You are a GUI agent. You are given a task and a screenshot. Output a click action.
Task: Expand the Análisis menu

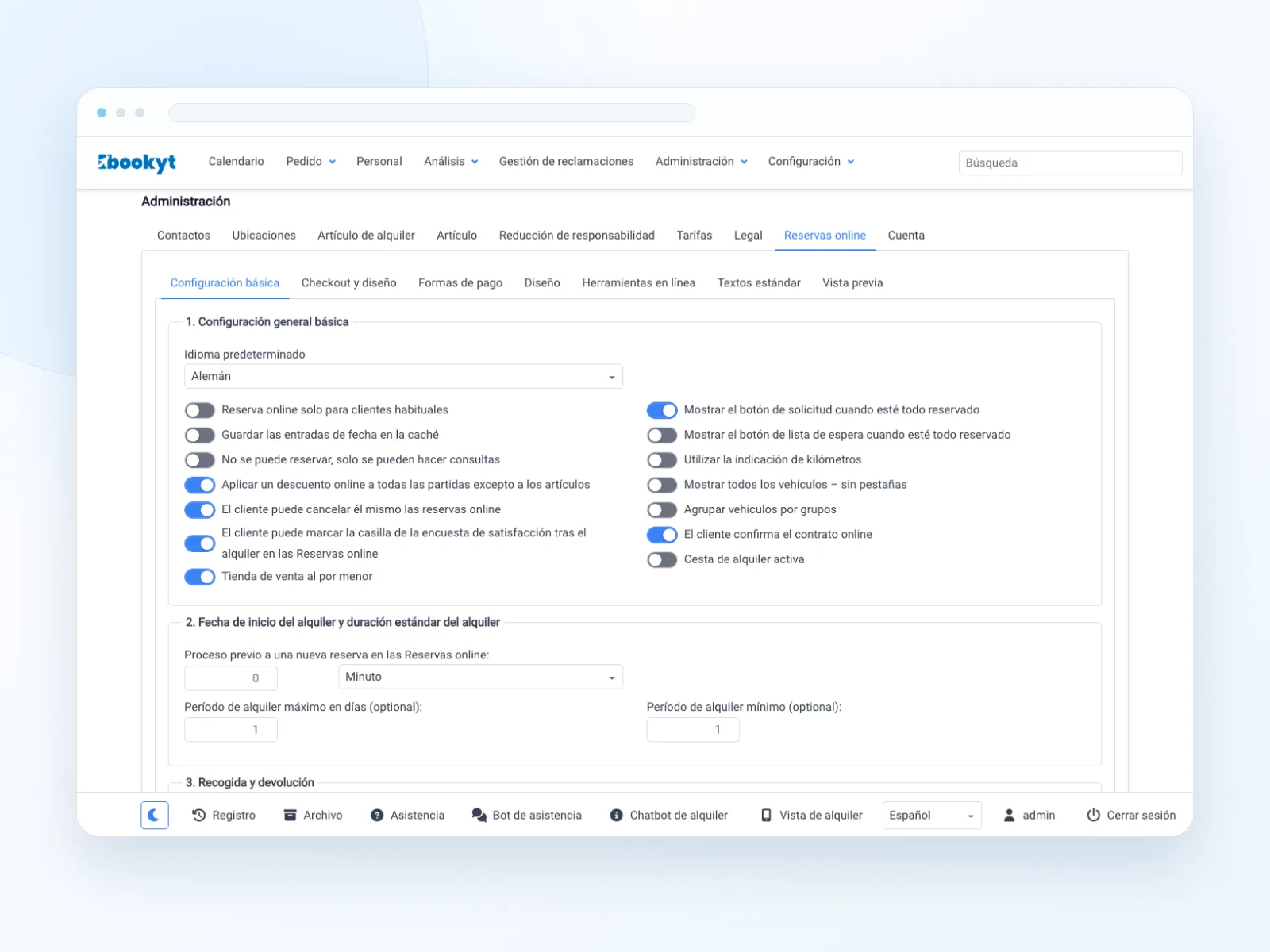pos(451,161)
